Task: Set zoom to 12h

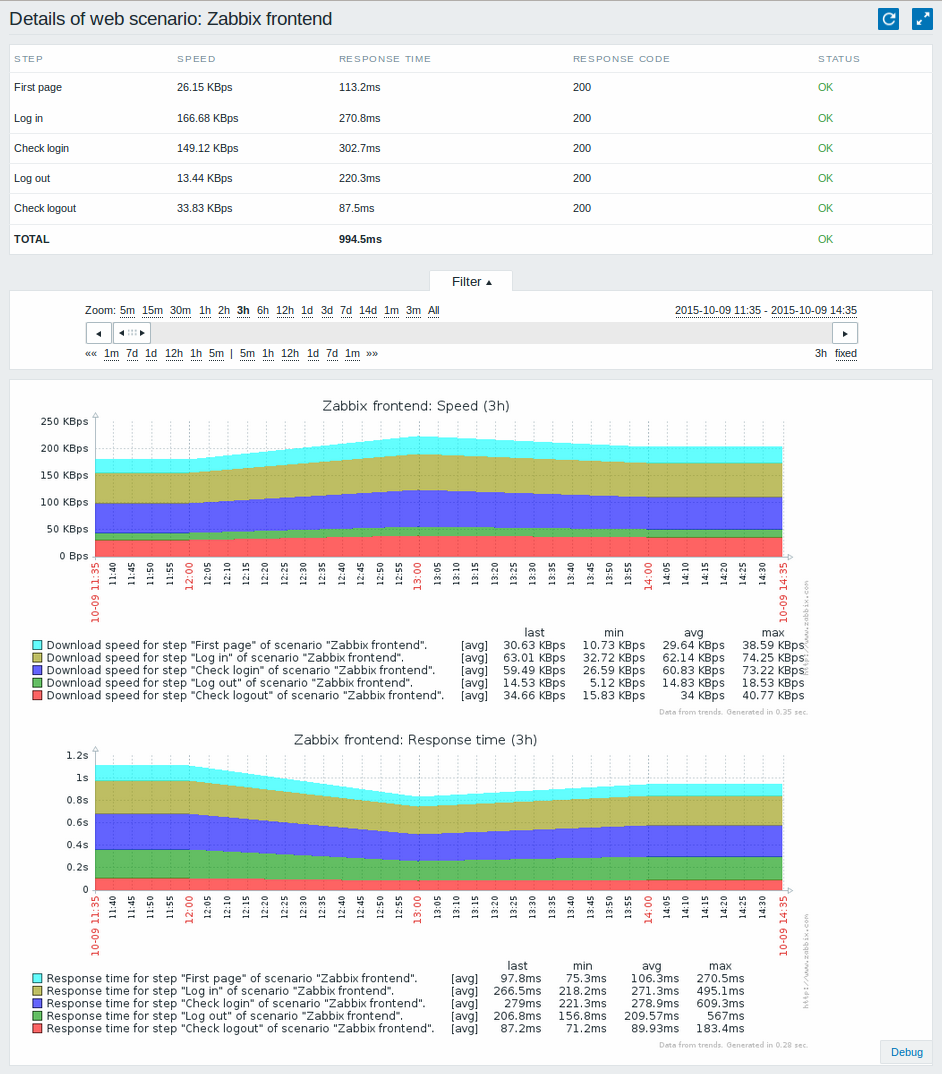Action: pyautogui.click(x=285, y=310)
